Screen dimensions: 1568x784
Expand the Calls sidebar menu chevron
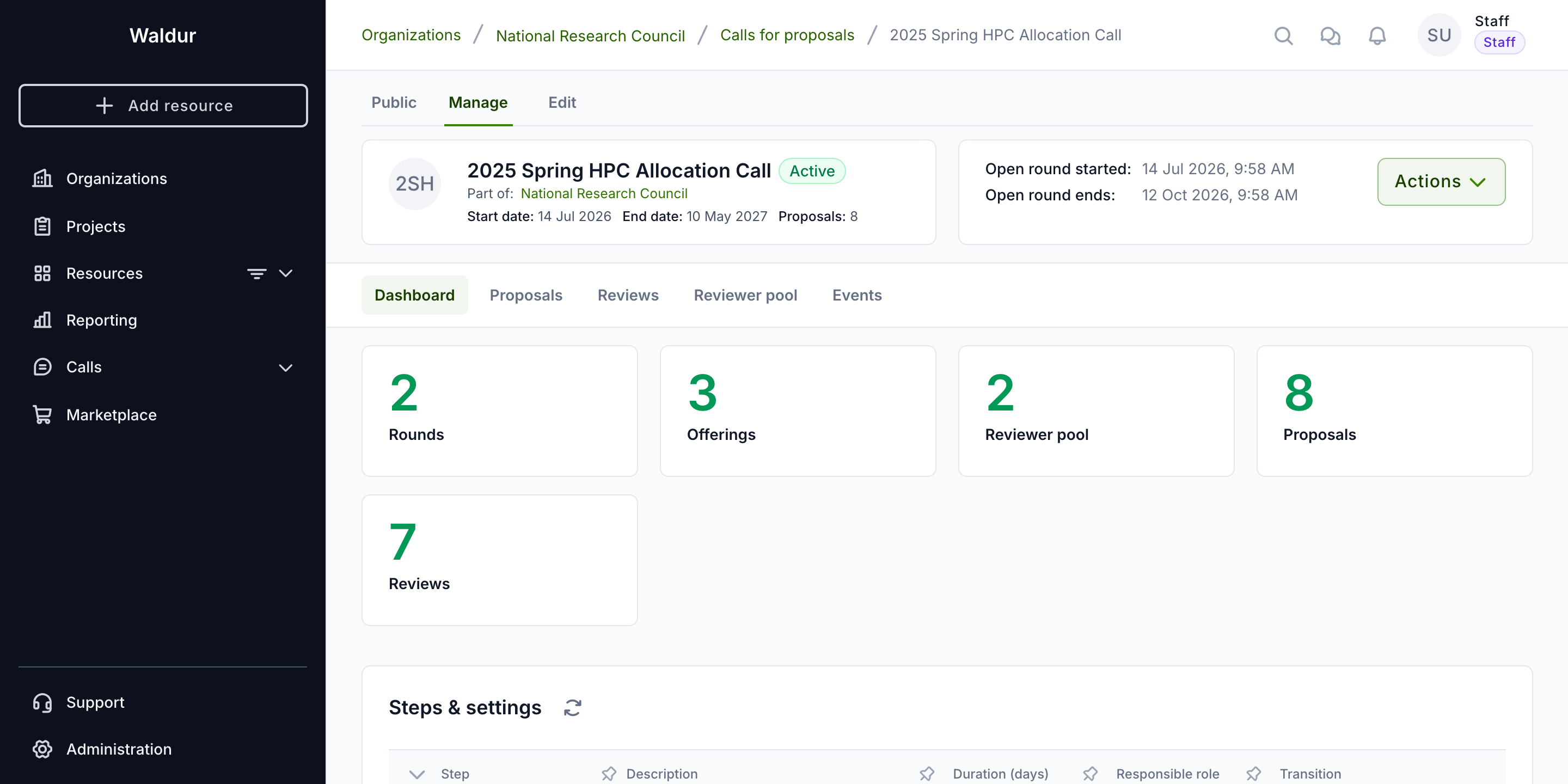coord(285,367)
